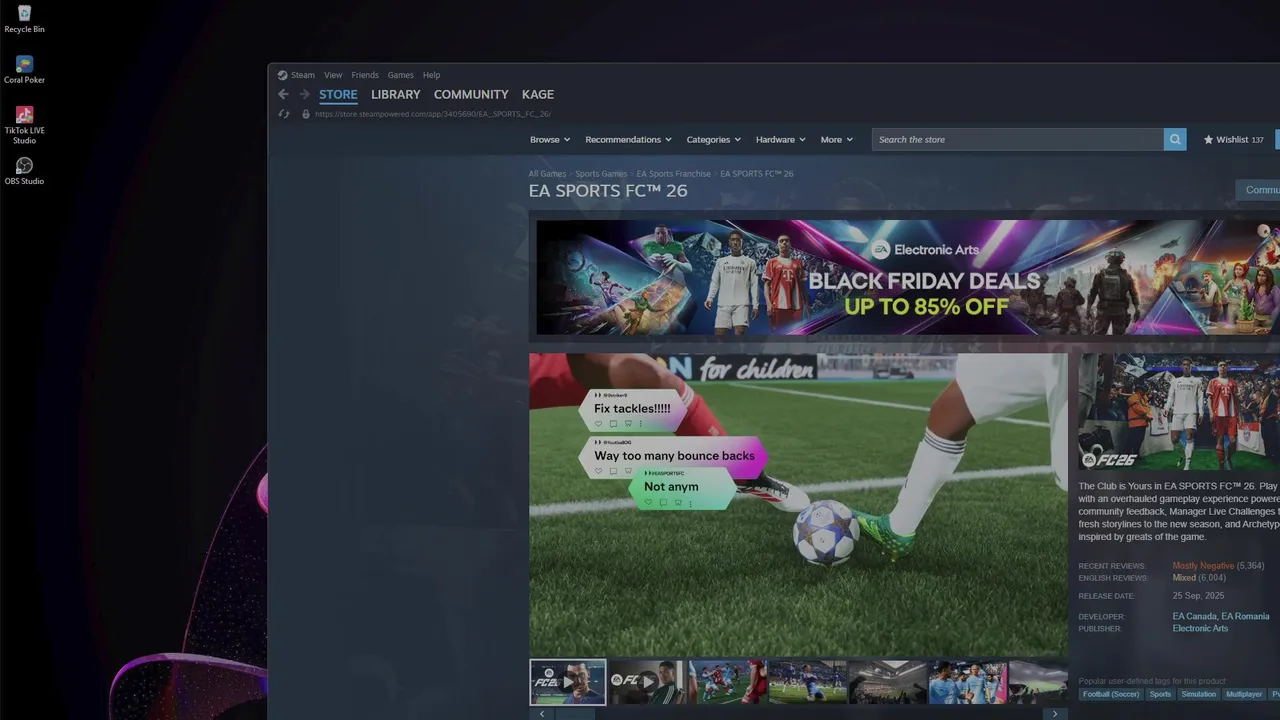Select the second trailer thumbnail
The image size is (1280, 720).
[x=647, y=682]
